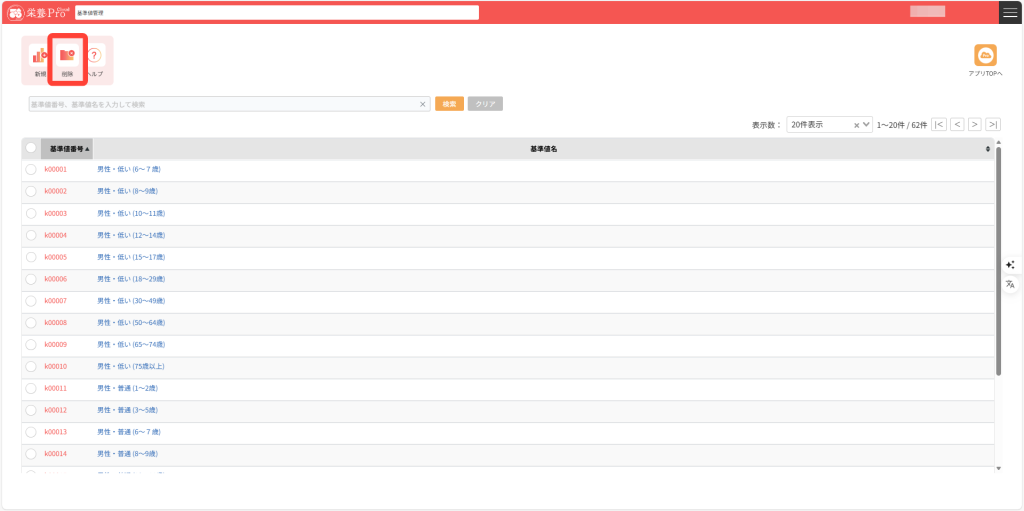Open the ヘルプ help icon
This screenshot has width=1024, height=511.
95,58
